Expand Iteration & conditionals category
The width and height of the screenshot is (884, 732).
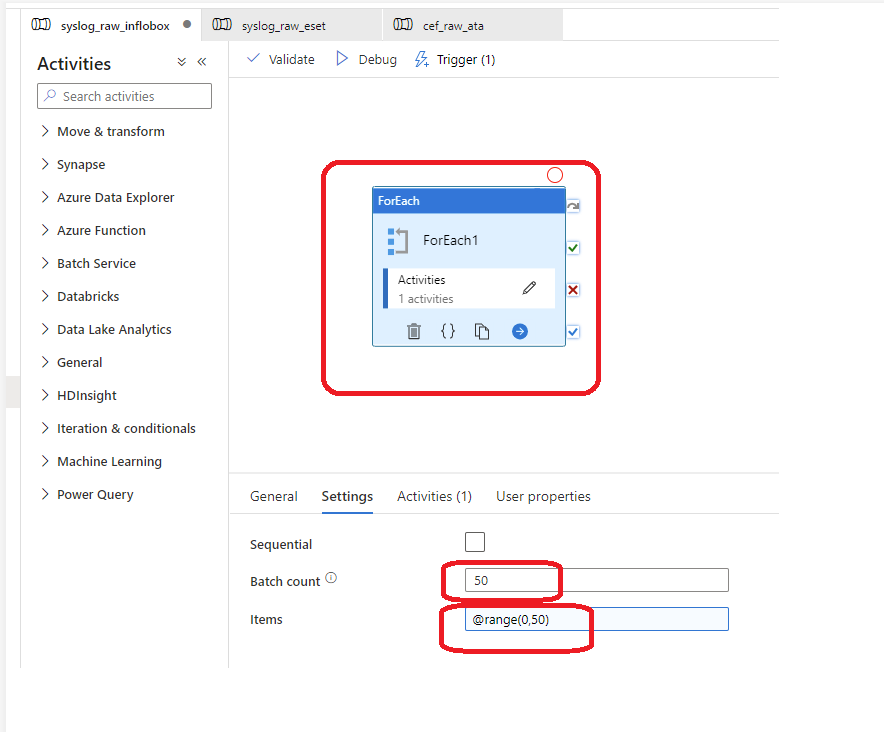pyautogui.click(x=118, y=429)
